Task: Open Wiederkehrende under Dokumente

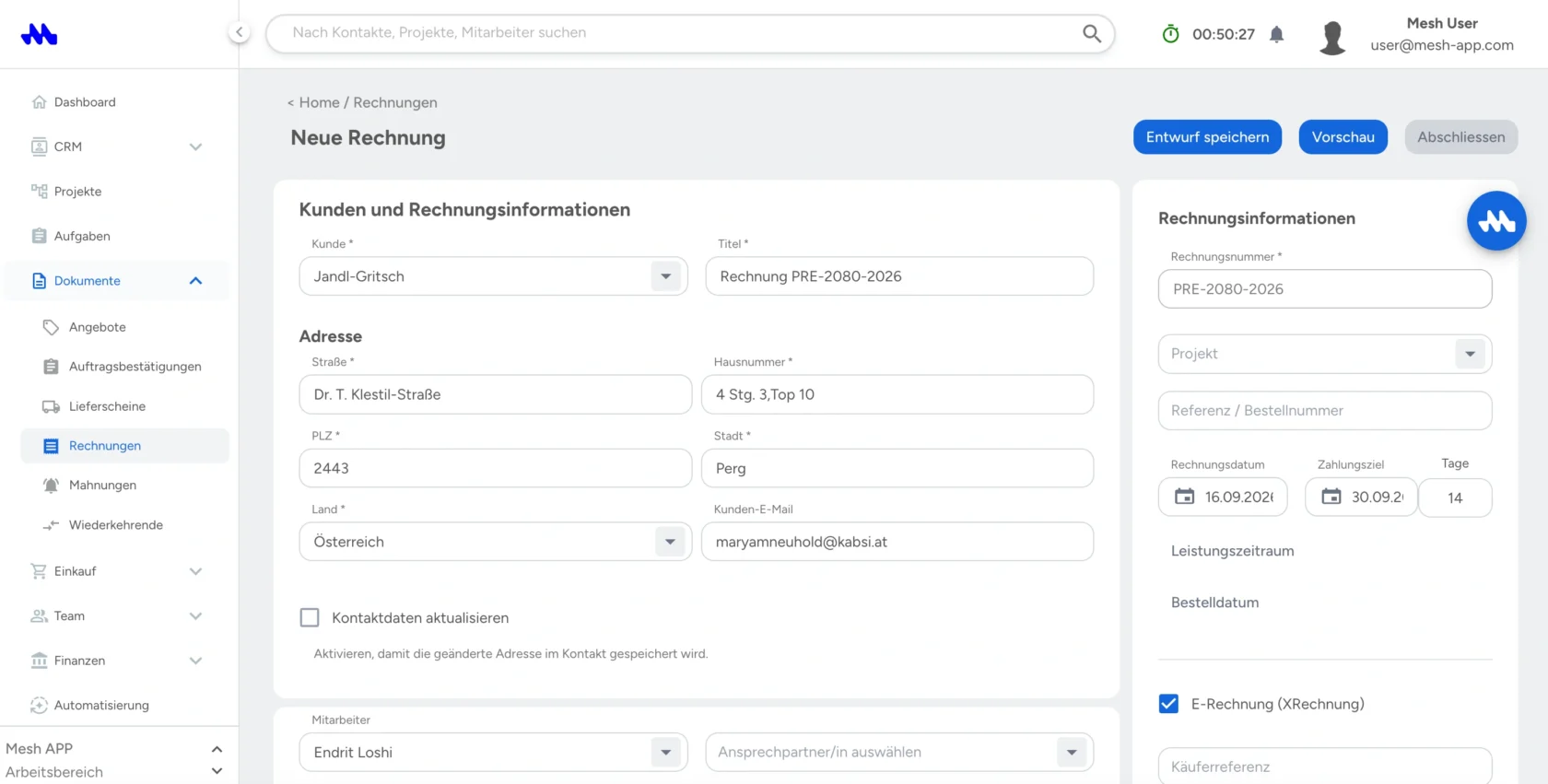Action: [115, 525]
